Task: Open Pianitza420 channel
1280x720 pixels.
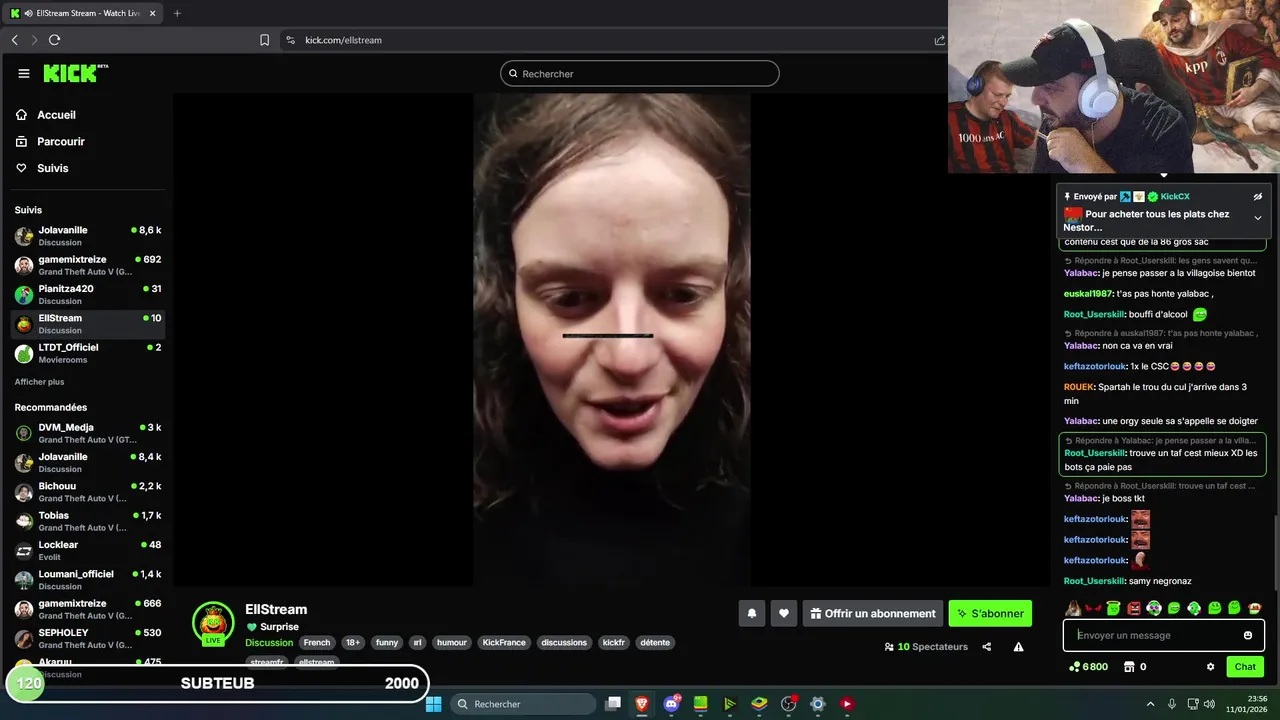Action: point(88,294)
